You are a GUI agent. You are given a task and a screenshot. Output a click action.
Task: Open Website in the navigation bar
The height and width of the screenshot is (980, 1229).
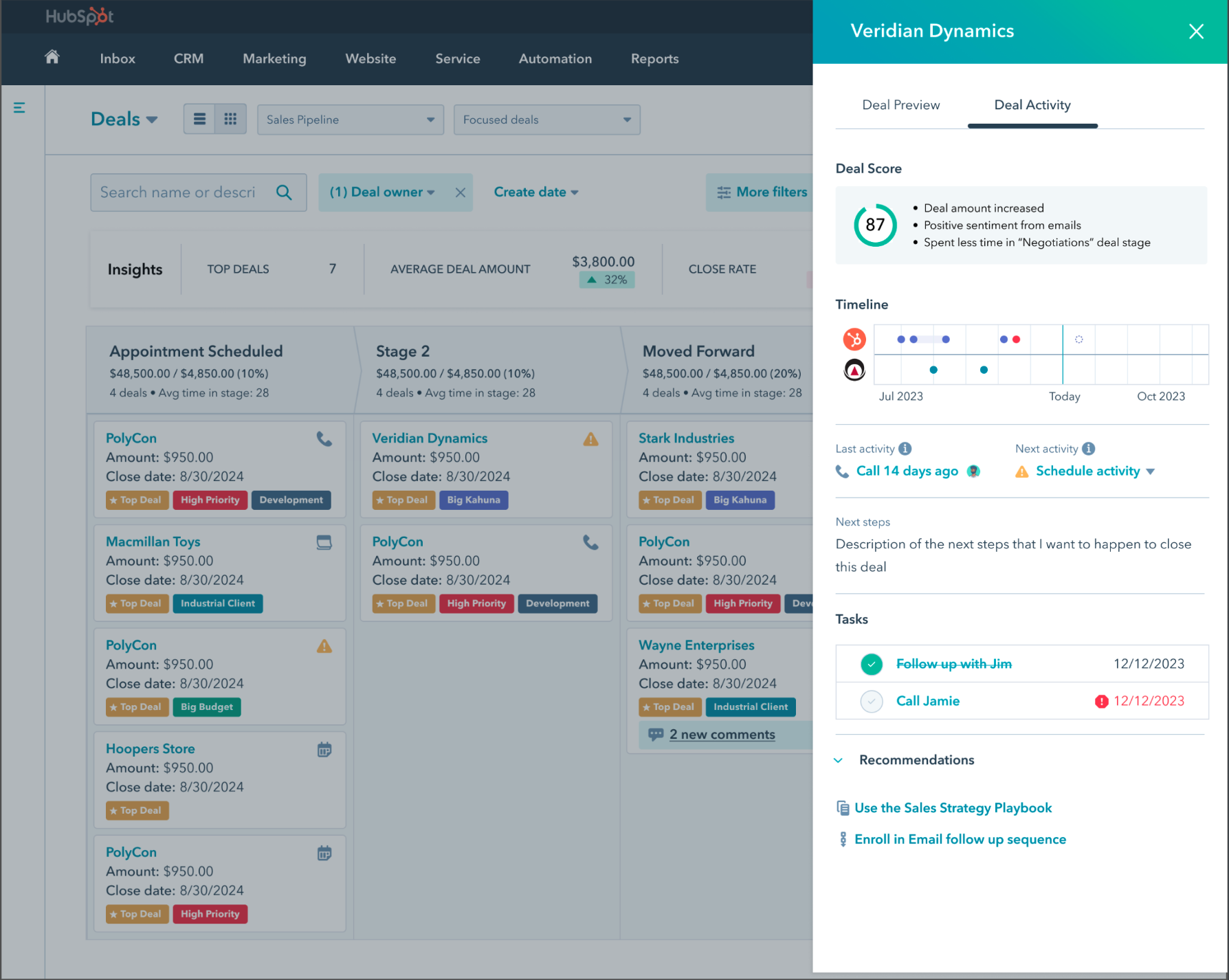click(x=370, y=59)
